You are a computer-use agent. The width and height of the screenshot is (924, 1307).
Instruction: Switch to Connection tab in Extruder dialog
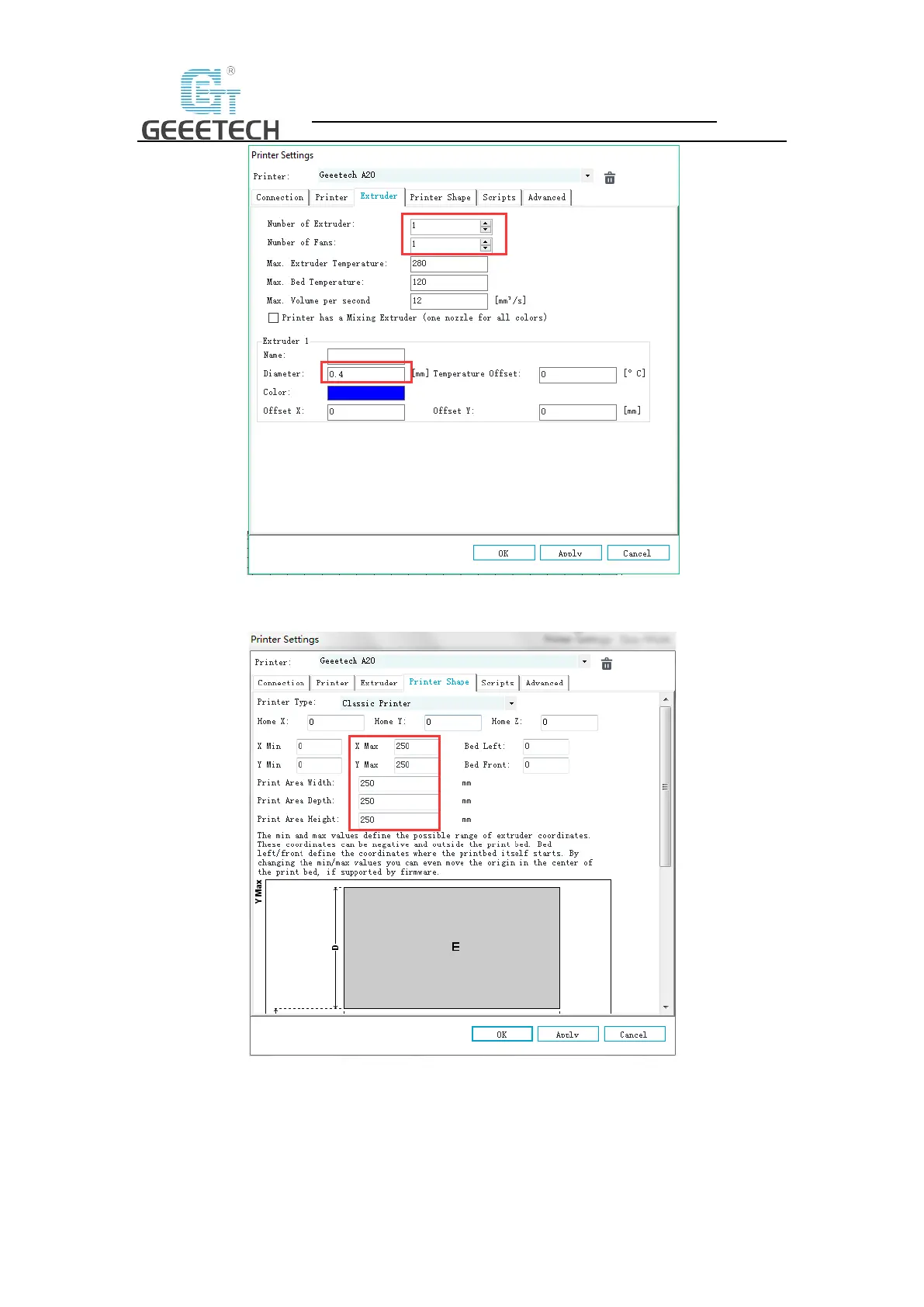click(280, 198)
